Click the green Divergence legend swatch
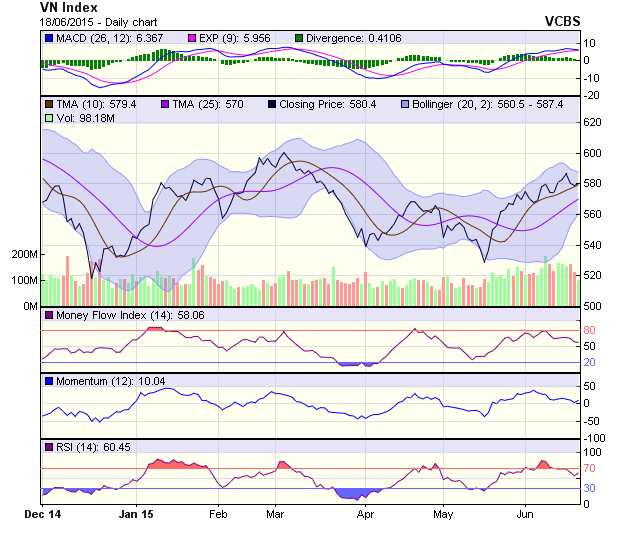The height and width of the screenshot is (535, 620). (299, 38)
